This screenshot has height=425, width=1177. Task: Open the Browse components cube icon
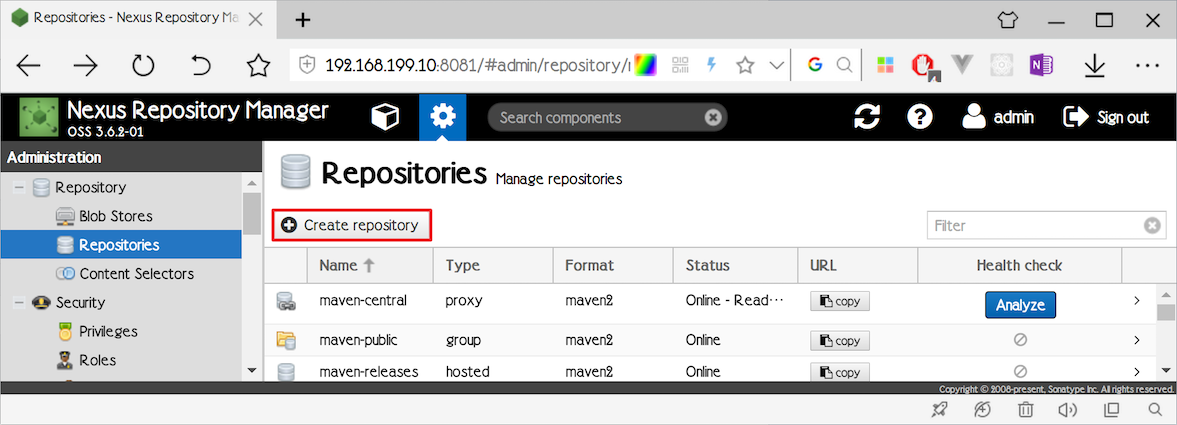[x=386, y=117]
